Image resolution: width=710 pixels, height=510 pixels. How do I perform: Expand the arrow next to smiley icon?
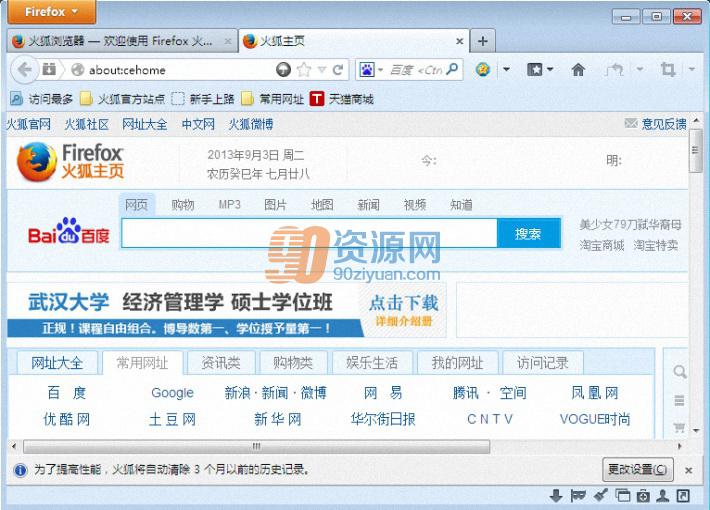pos(506,69)
